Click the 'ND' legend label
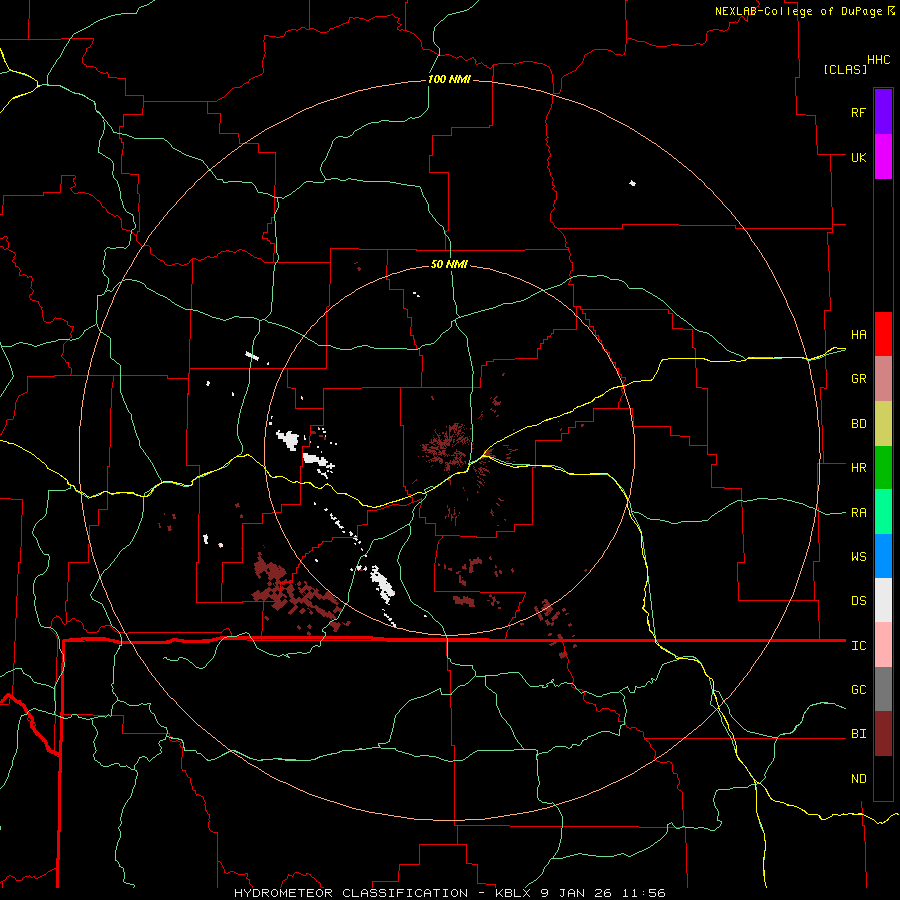 [x=859, y=779]
